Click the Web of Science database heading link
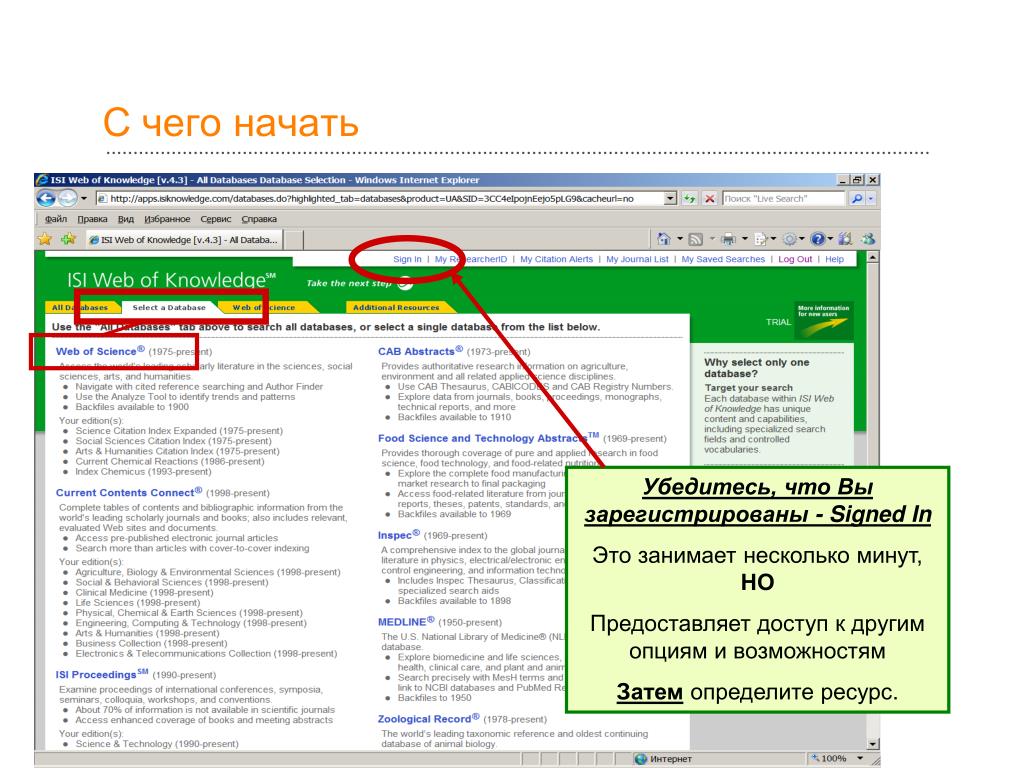The image size is (1024, 768). [x=100, y=351]
